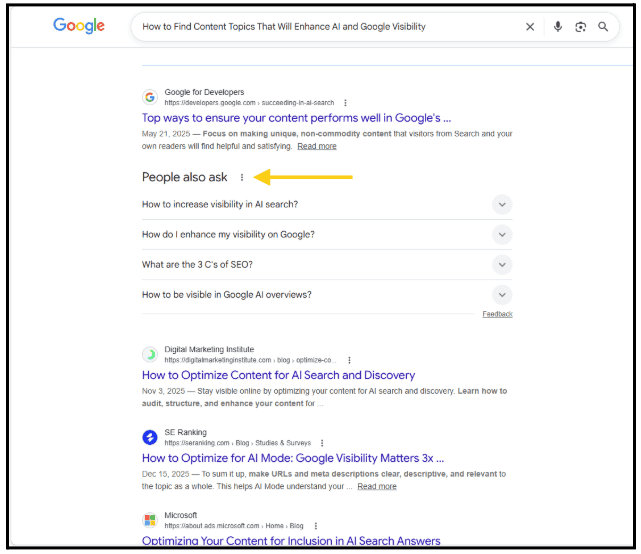The image size is (641, 554).
Task: Click the 'People also ask' heading
Action: point(184,177)
